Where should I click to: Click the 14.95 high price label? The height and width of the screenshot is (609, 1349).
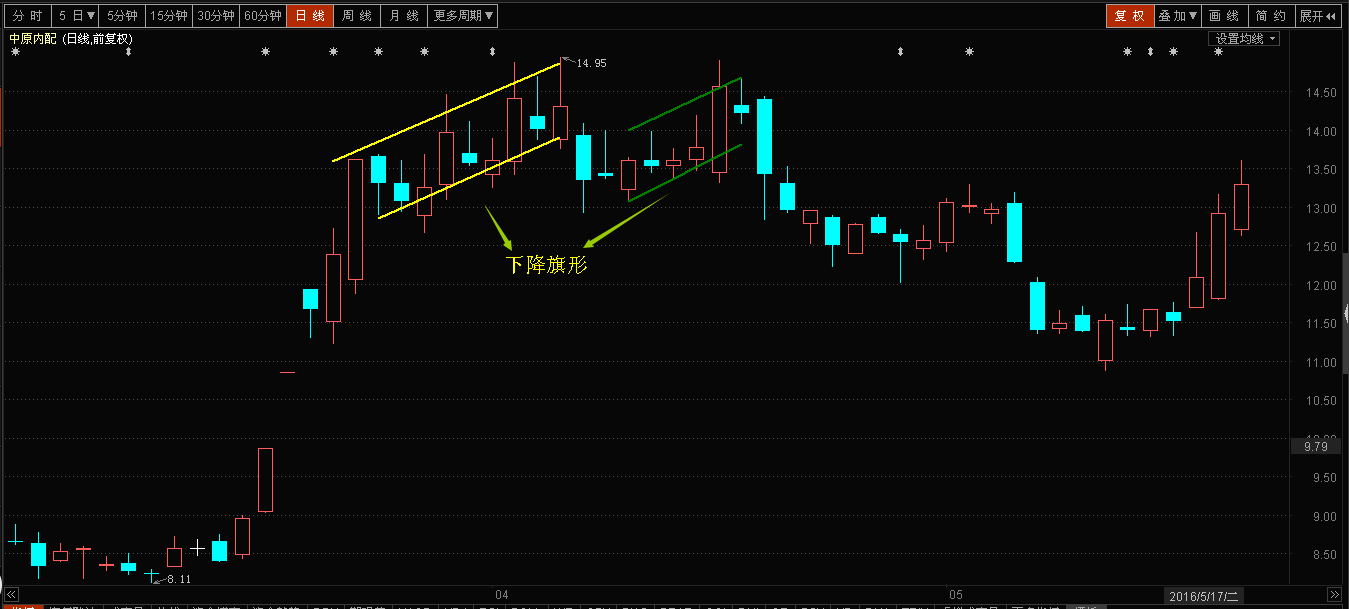(591, 63)
